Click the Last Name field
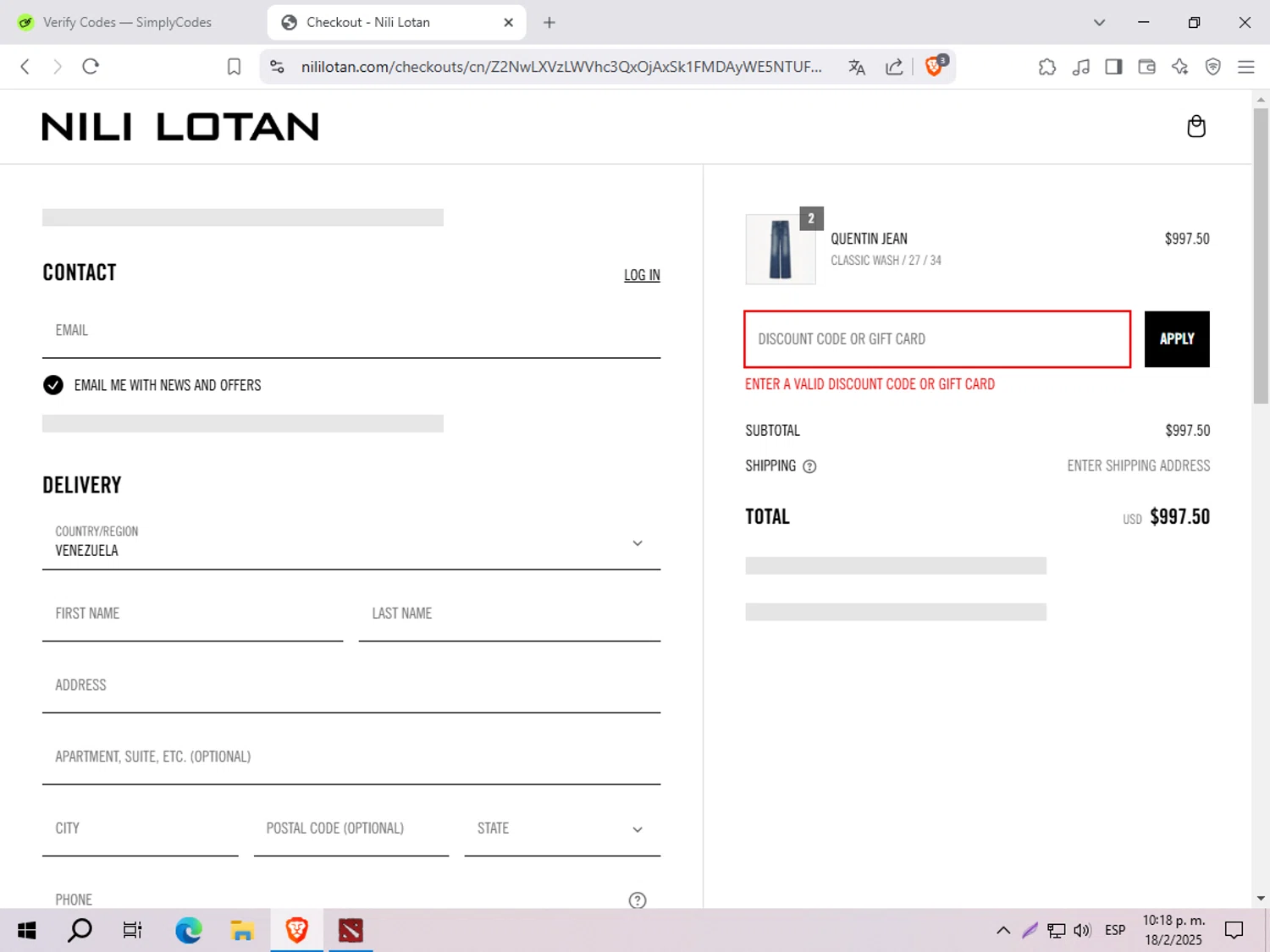The width and height of the screenshot is (1270, 952). (510, 614)
